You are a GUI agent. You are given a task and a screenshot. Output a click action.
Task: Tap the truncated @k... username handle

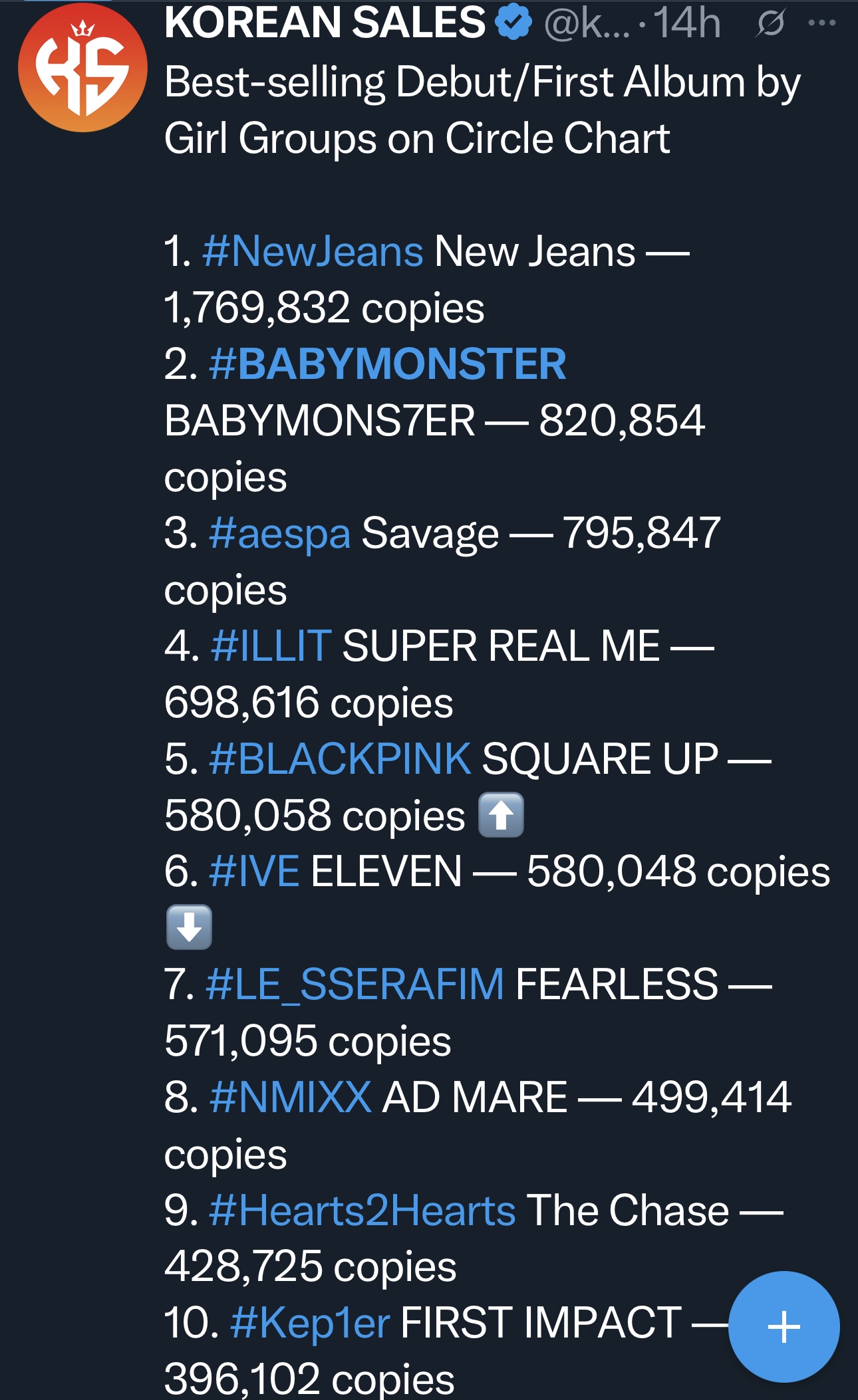point(587,23)
